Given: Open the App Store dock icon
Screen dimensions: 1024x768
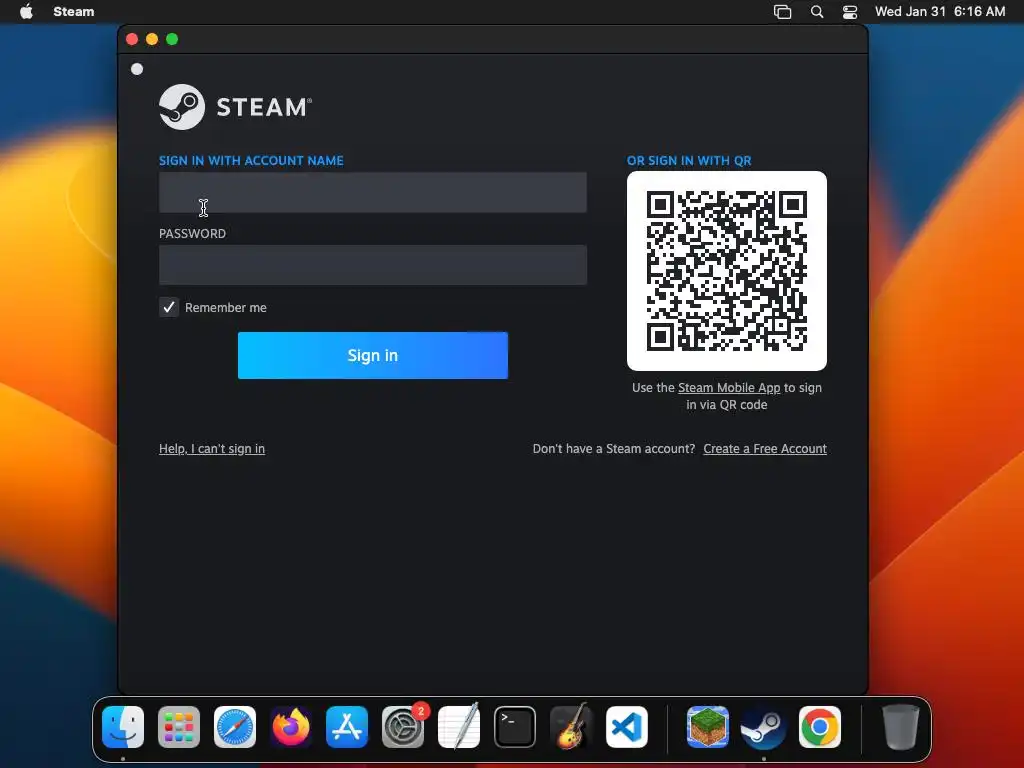Looking at the screenshot, I should tap(347, 727).
